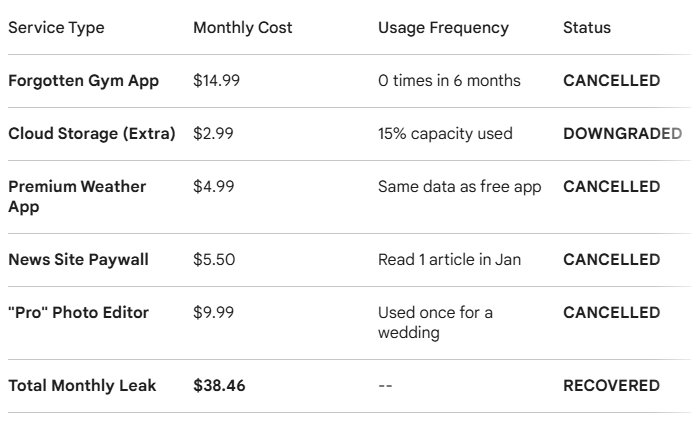
Task: Select the $2.99 cost cell
Action: (x=212, y=134)
